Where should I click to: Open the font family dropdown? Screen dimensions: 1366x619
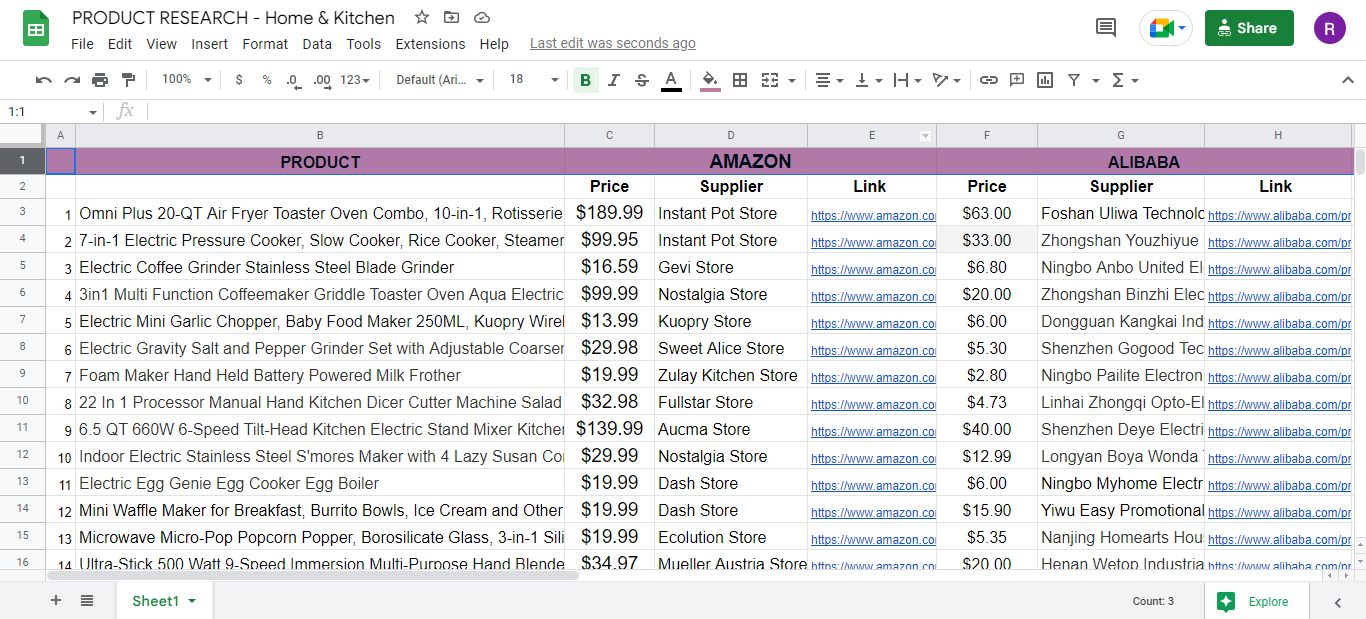[437, 79]
